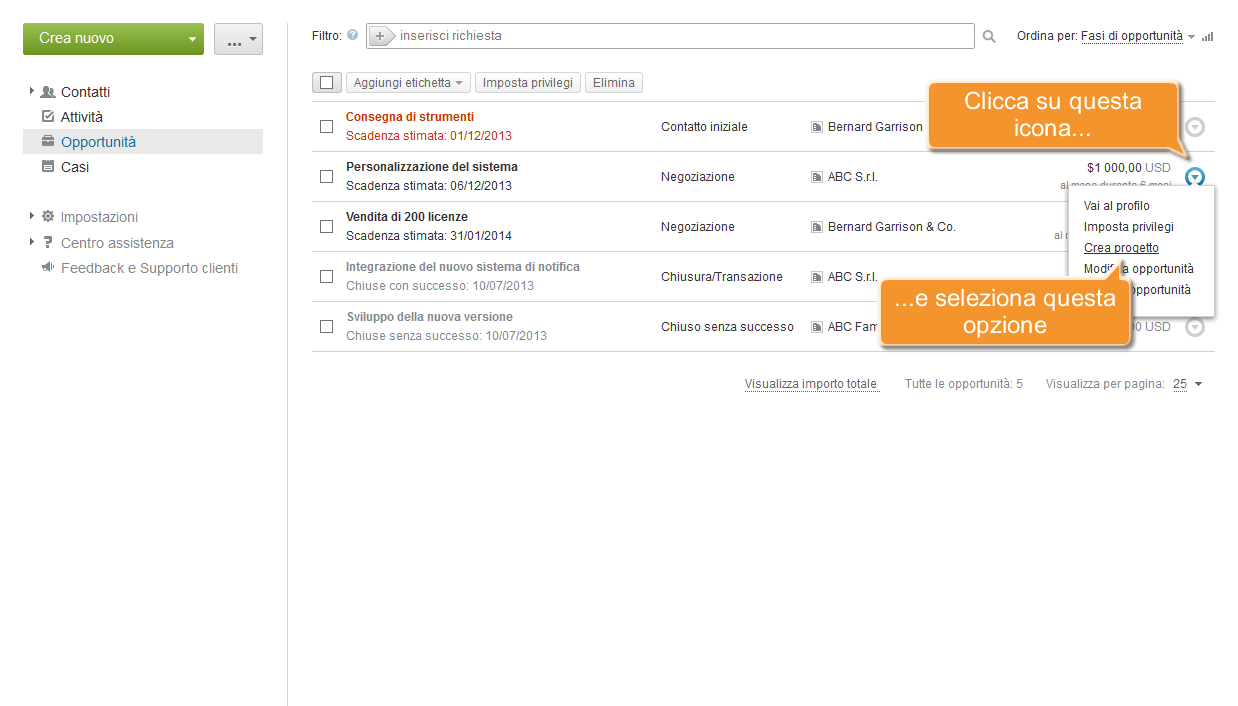Click the Elimina button
Screen dimensions: 1238x706
(x=614, y=83)
